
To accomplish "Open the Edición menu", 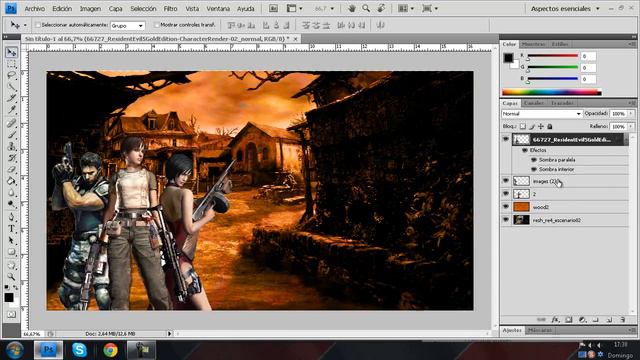I will tap(62, 8).
